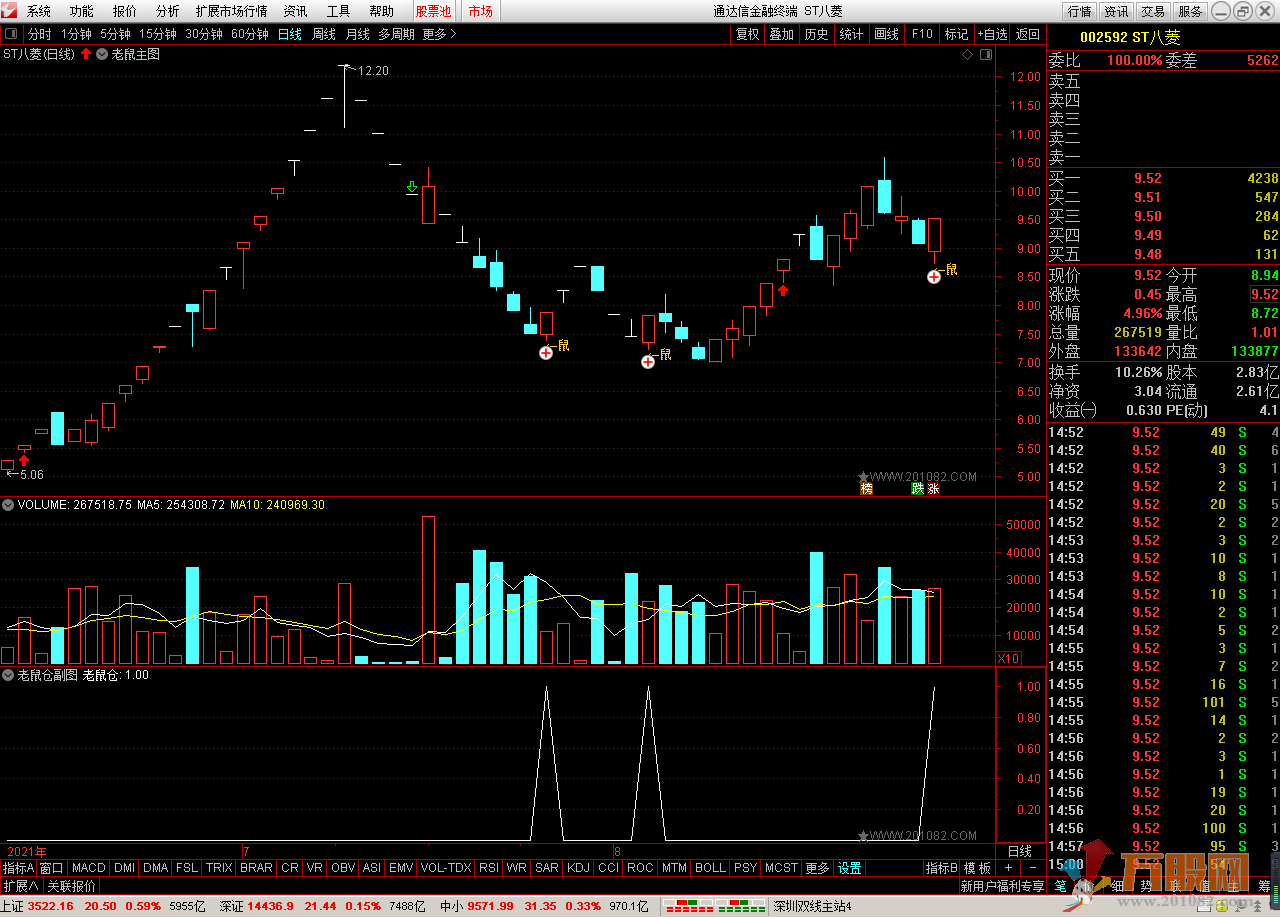Expand the 老鼠仓副图 indicator dropdown arrow
The height and width of the screenshot is (918, 1280).
pos(8,675)
